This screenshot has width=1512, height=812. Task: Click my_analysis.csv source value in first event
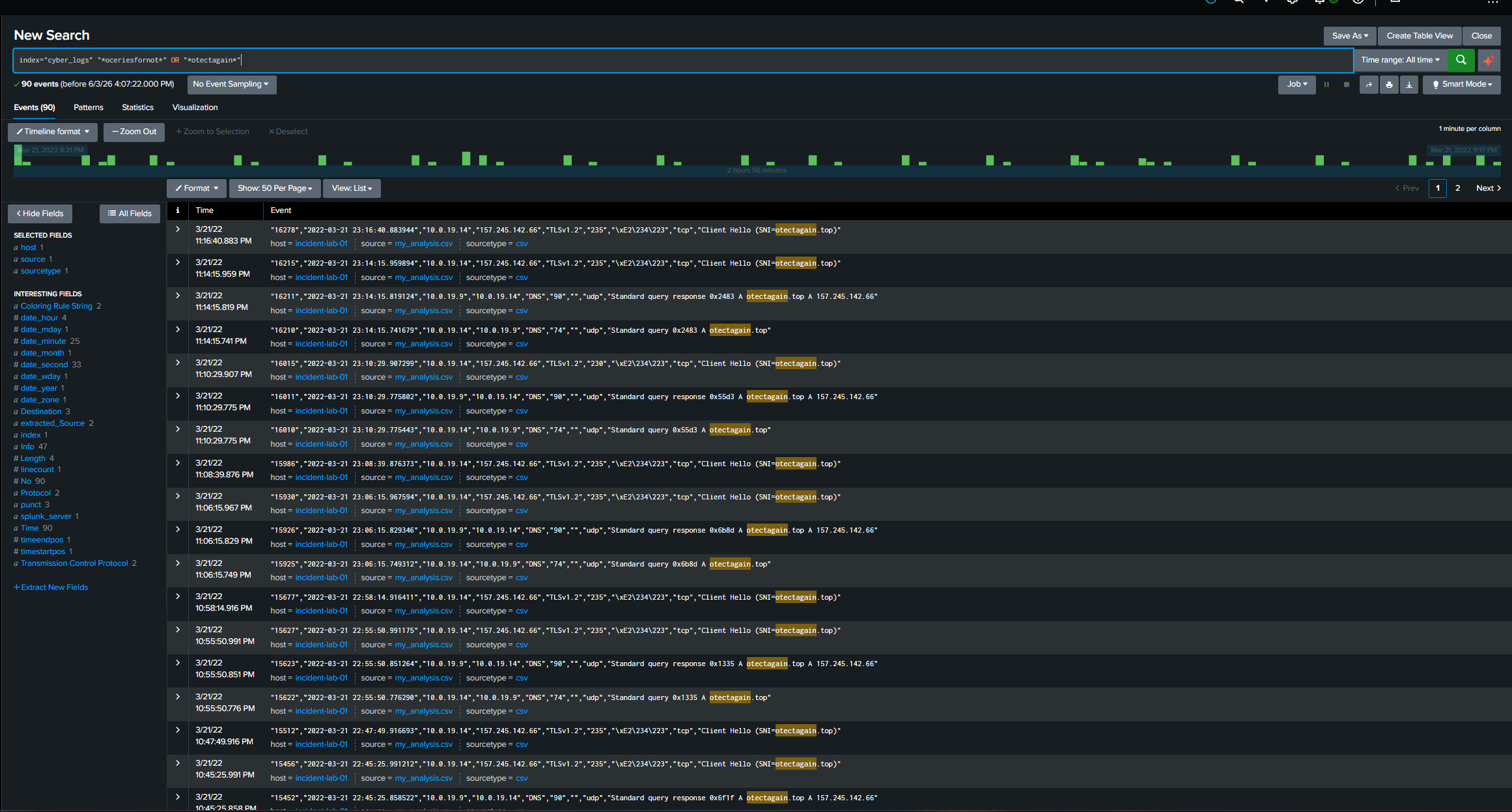423,244
